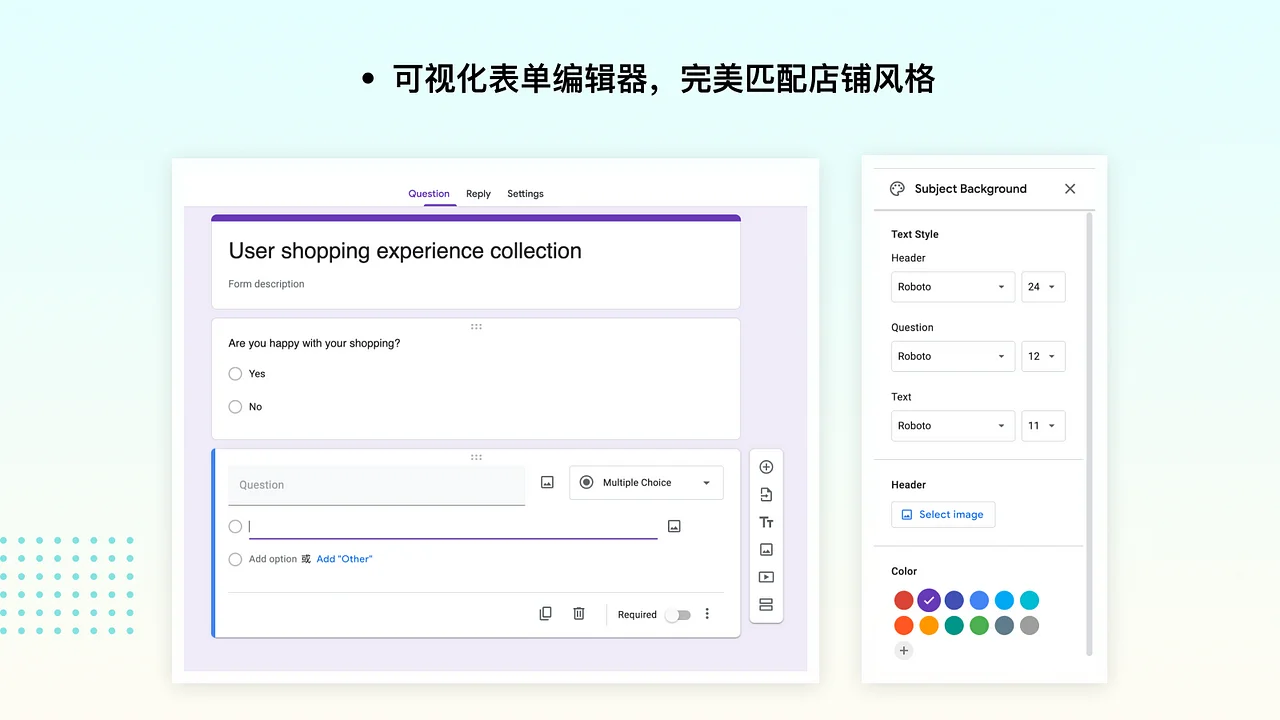Viewport: 1280px width, 720px height.
Task: Click the import questions icon
Action: click(766, 494)
